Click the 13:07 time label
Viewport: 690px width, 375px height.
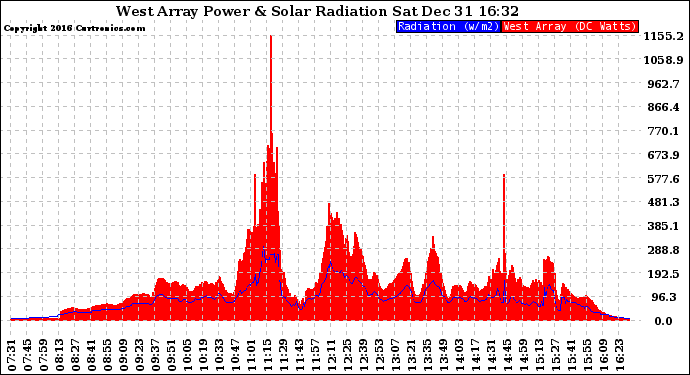[x=396, y=355]
